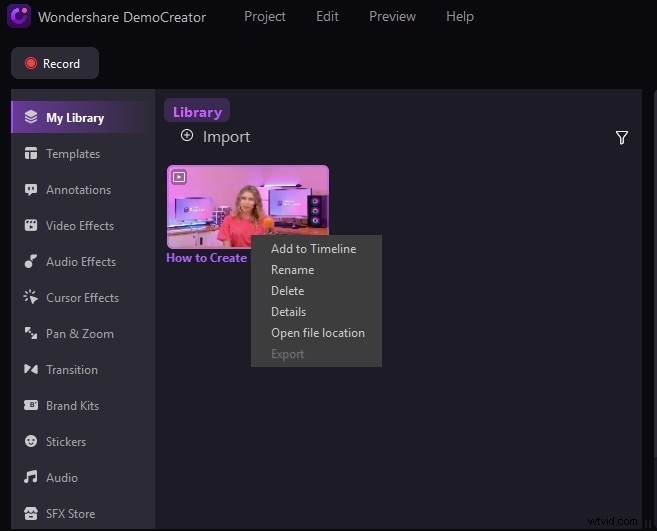657x531 pixels.
Task: Choose Details from the context menu
Action: pos(316,311)
